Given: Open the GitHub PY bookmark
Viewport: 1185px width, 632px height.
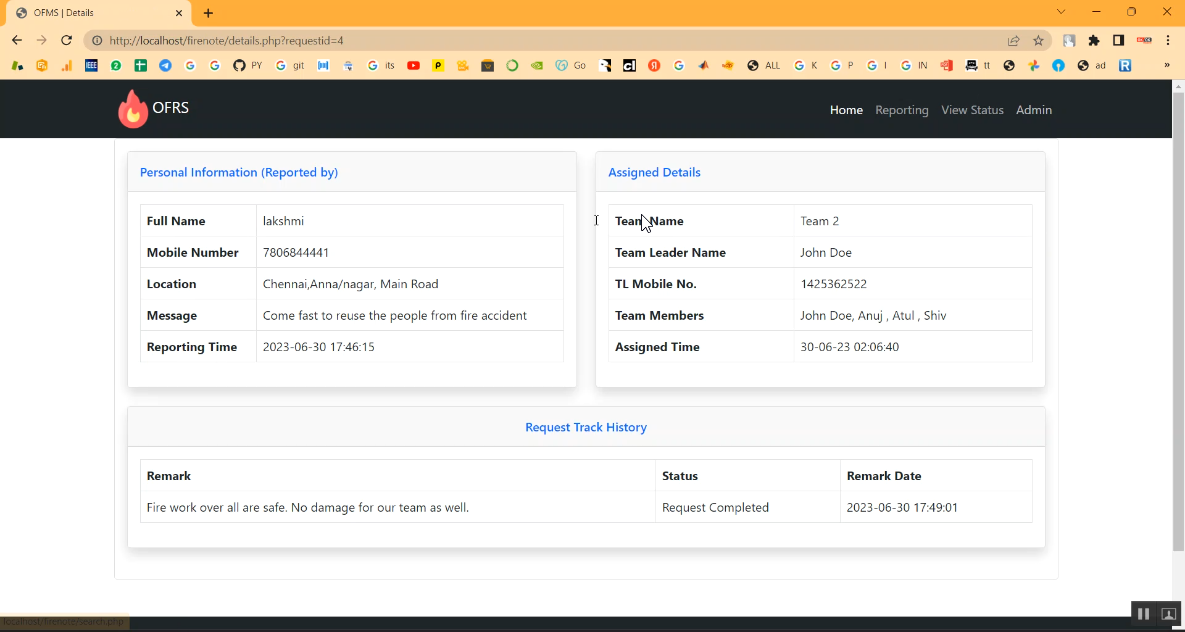Looking at the screenshot, I should tap(246, 66).
